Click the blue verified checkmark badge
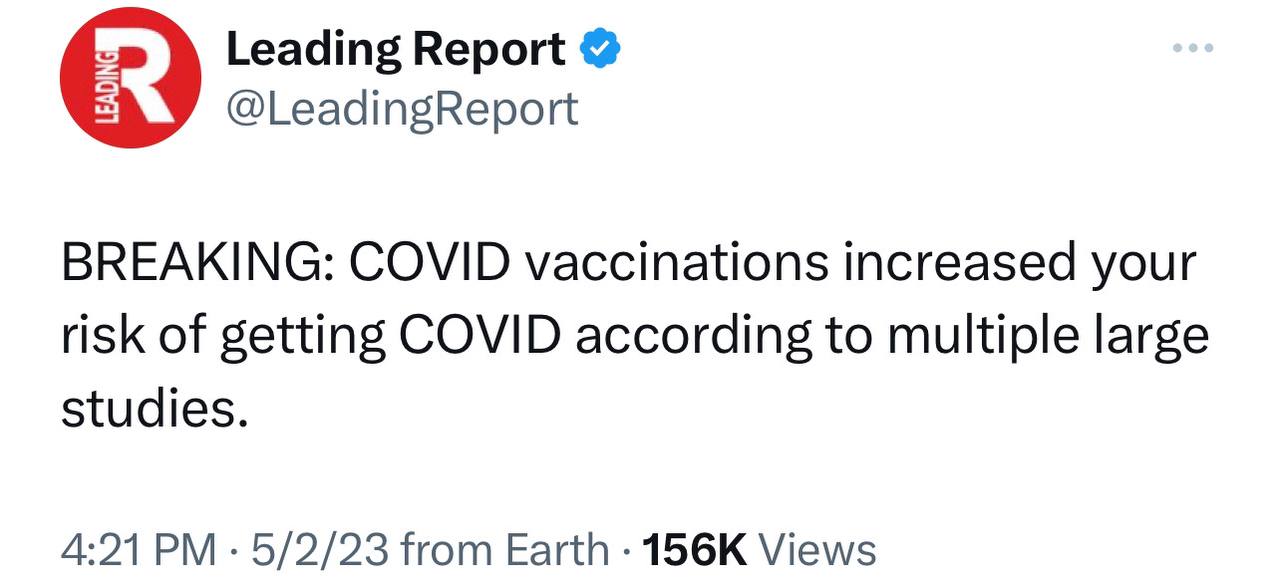Viewport: 1280px width, 588px height. tap(601, 49)
